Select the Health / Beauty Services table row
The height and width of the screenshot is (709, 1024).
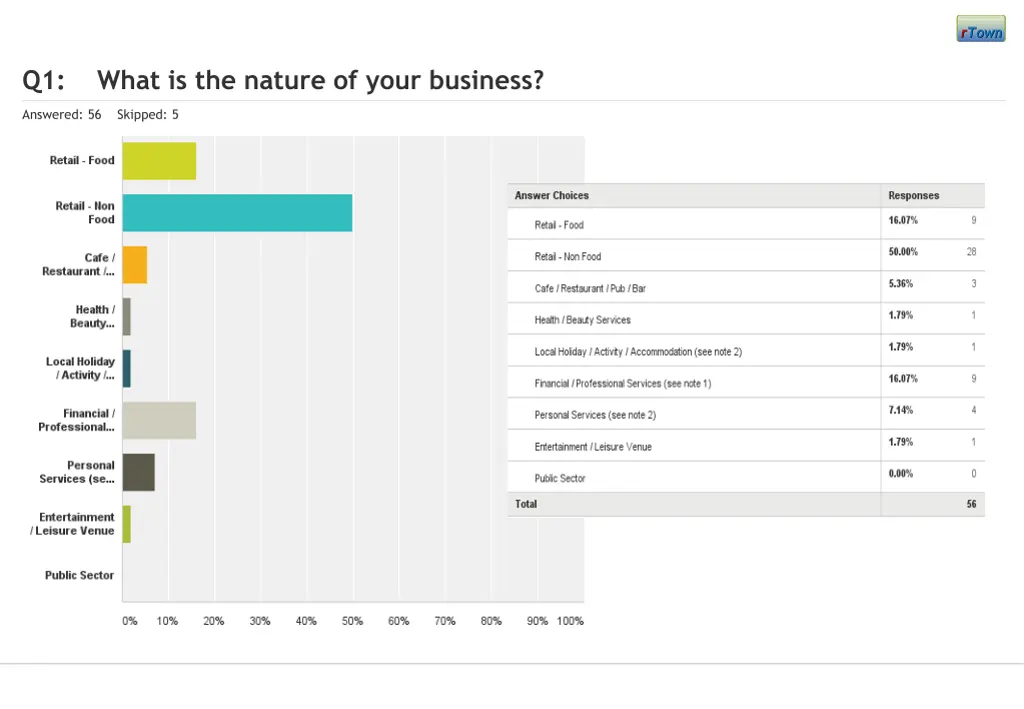click(x=582, y=320)
